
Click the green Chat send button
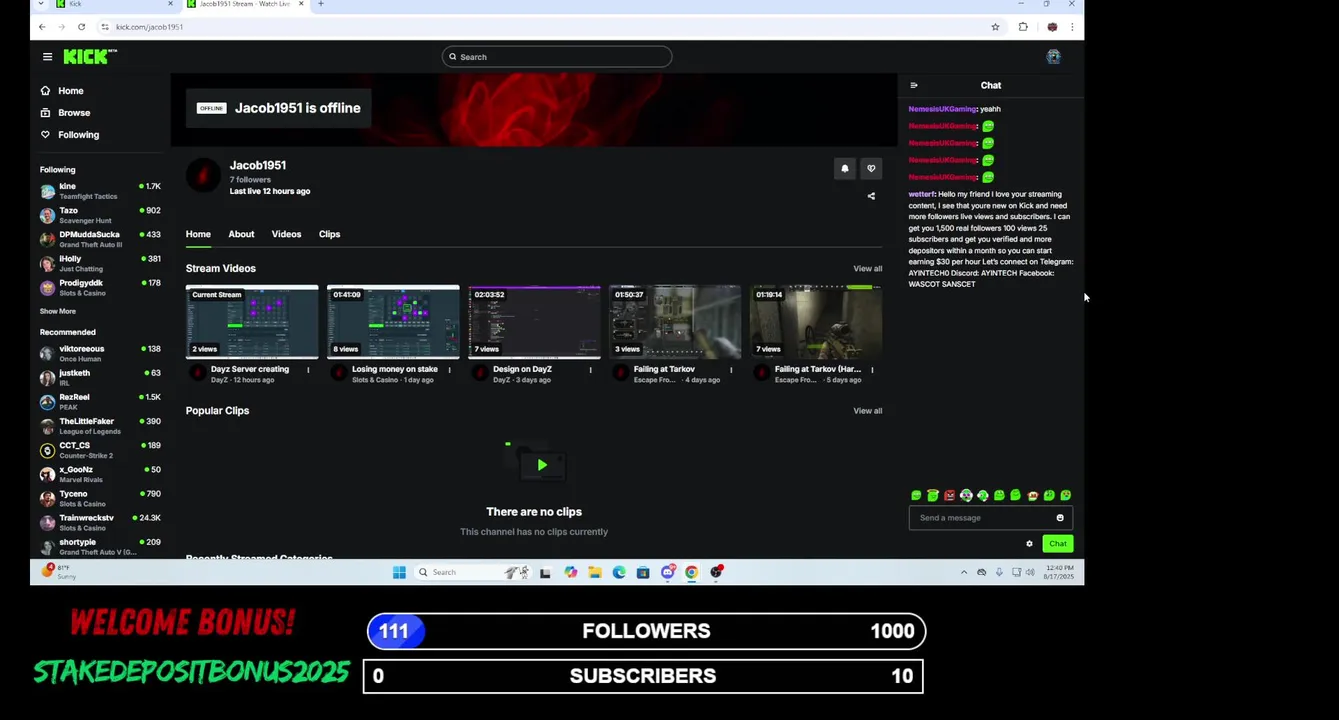point(1058,544)
